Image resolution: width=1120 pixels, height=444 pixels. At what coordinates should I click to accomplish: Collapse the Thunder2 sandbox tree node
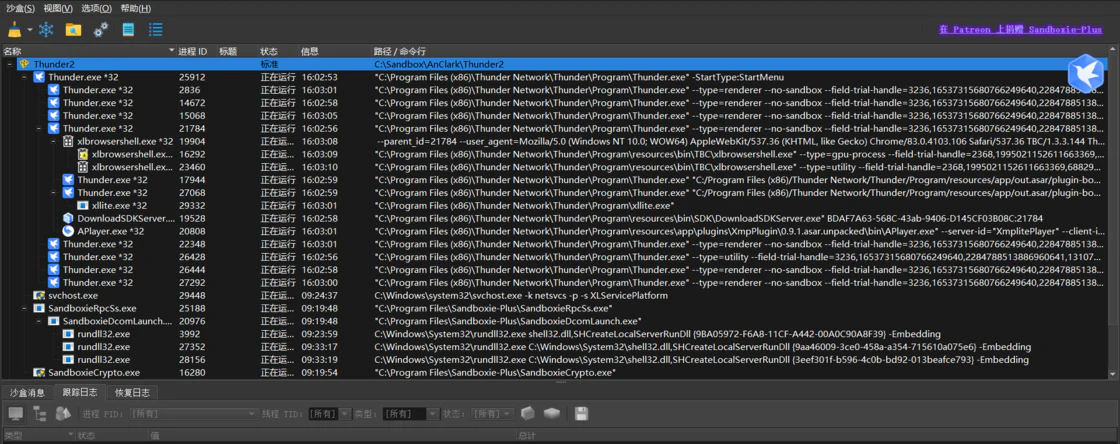point(9,64)
